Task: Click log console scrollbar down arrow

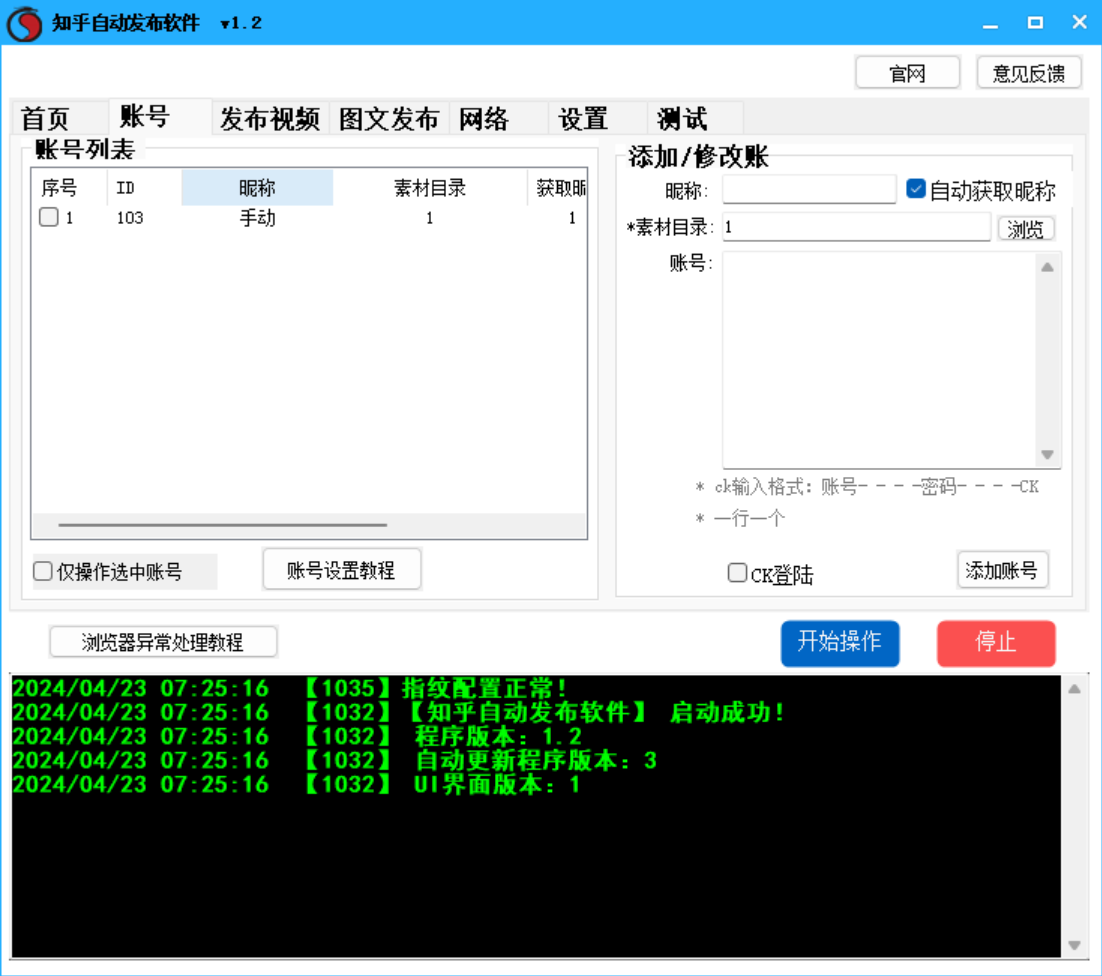Action: point(1075,945)
